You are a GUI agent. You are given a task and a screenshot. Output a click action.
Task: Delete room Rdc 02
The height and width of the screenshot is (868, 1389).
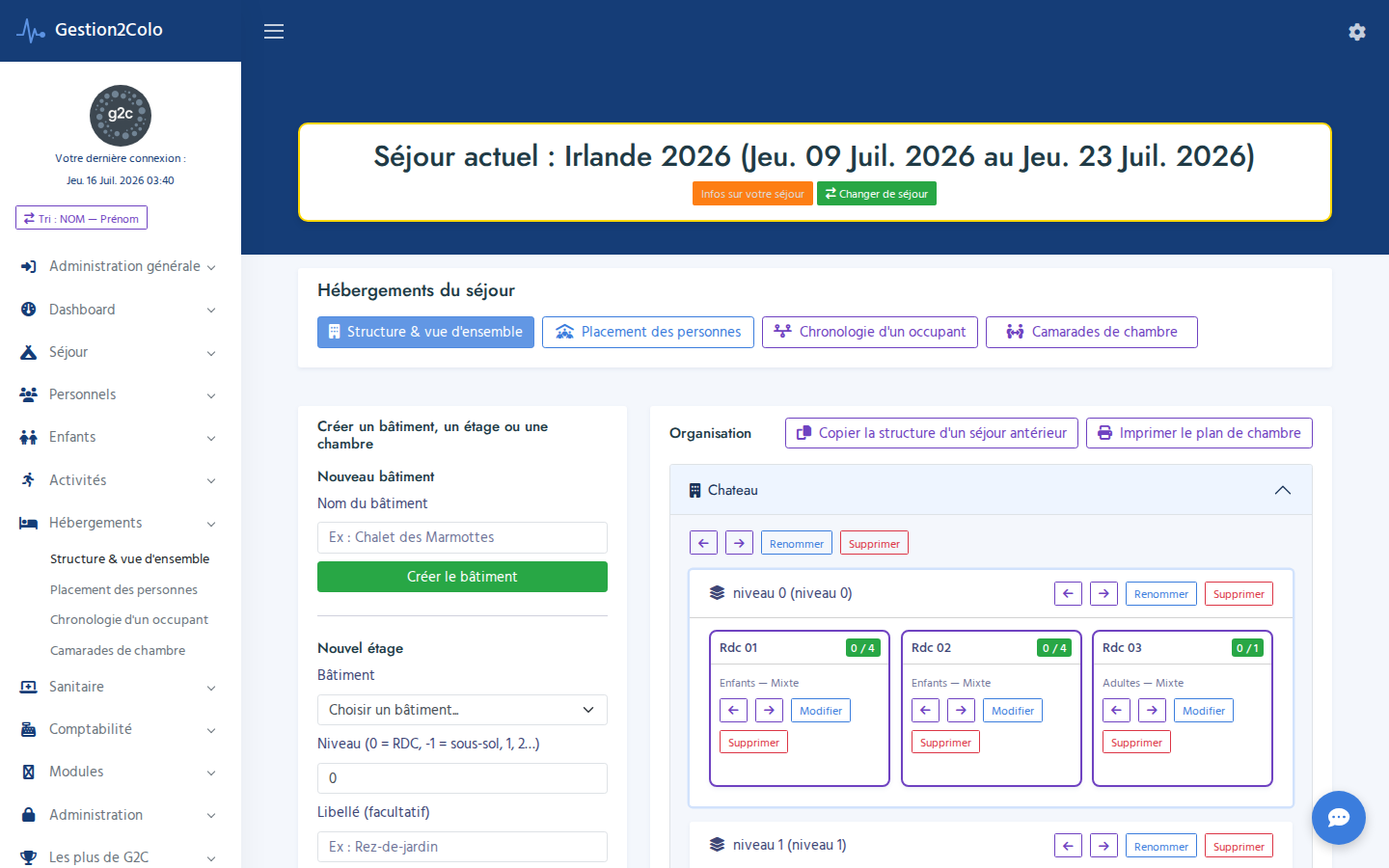[x=945, y=742]
